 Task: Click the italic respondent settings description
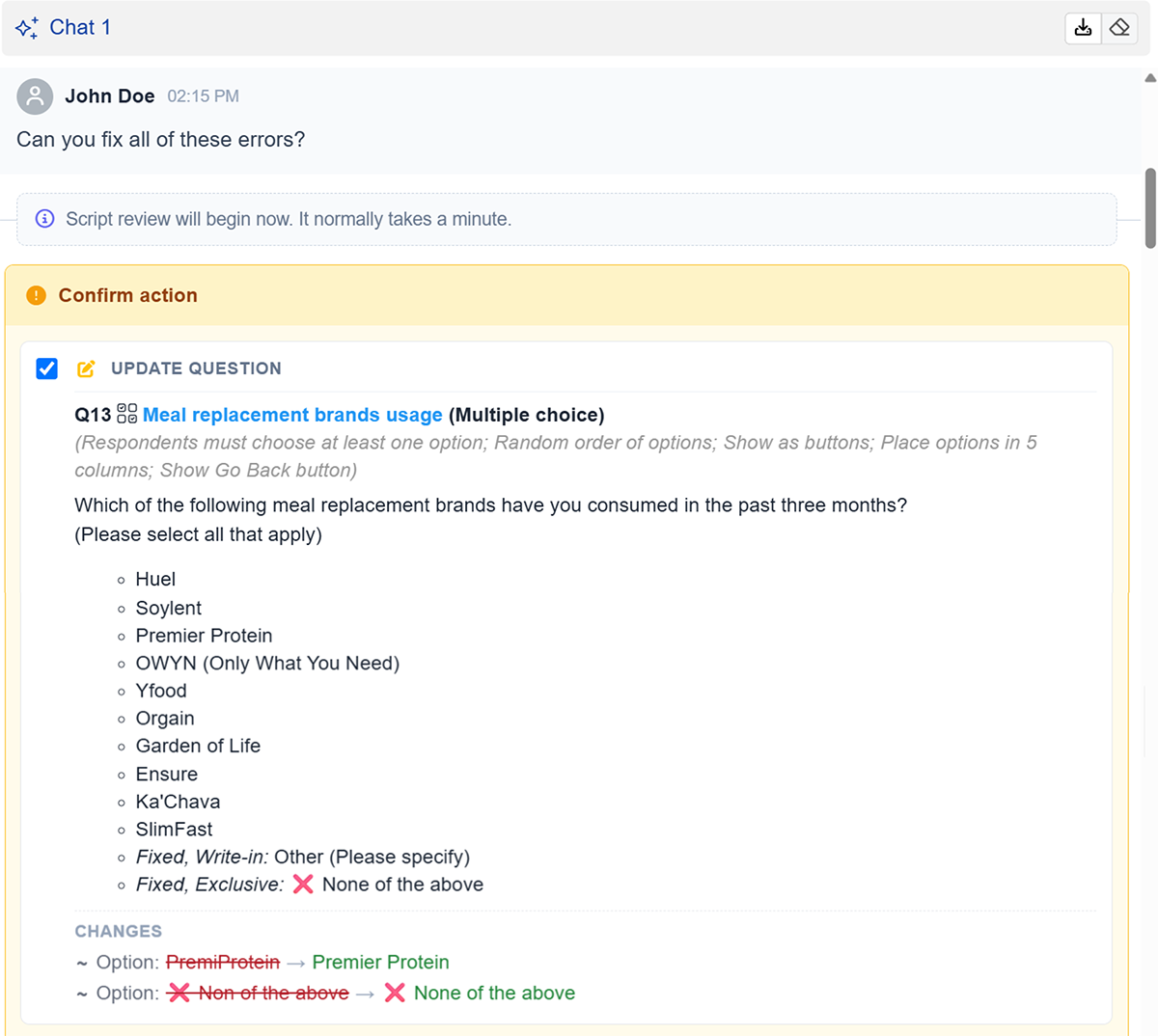tap(556, 456)
